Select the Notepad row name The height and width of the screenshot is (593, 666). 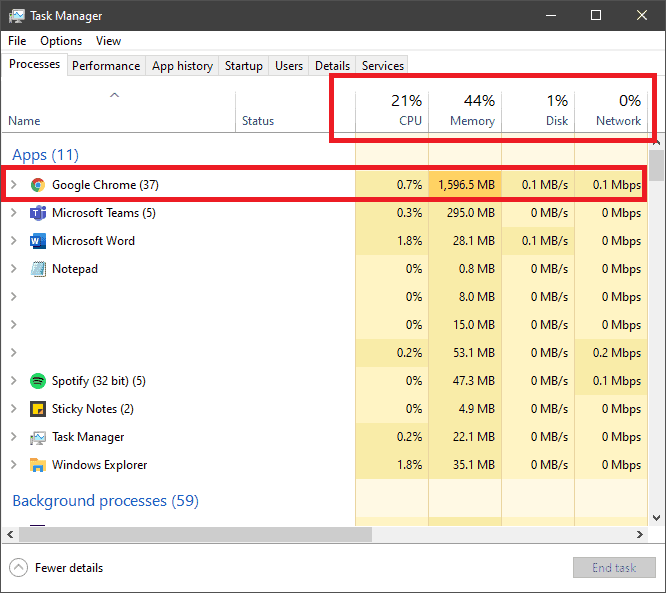pyautogui.click(x=75, y=269)
